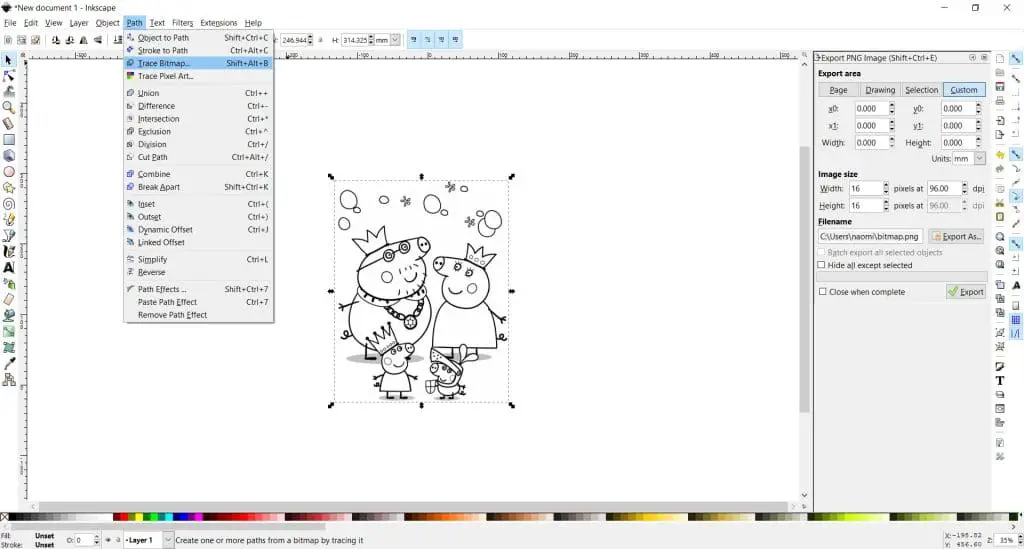This screenshot has width=1024, height=549.
Task: Toggle the layer visibility eye
Action: pos(108,540)
